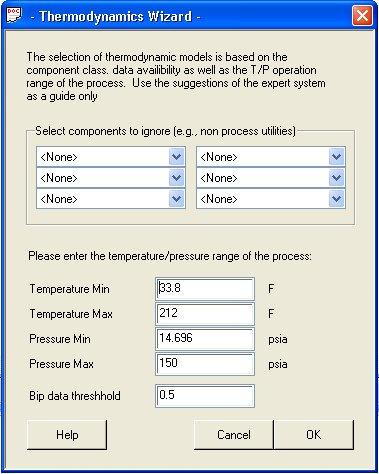Image resolution: width=379 pixels, height=474 pixels.
Task: Click the DOC icon in title bar
Action: point(14,15)
